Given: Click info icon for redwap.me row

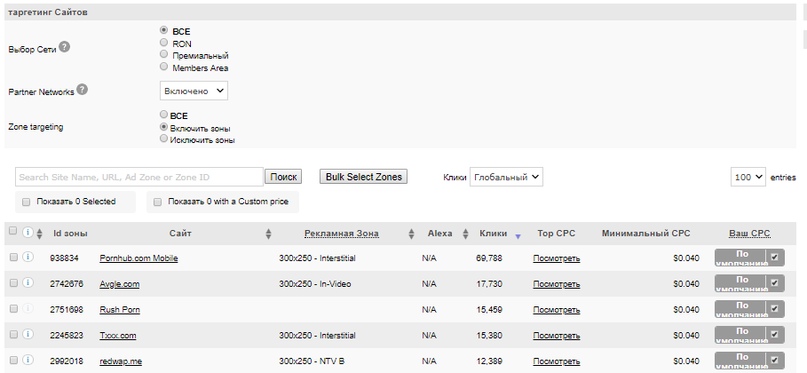Looking at the screenshot, I should 28,360.
